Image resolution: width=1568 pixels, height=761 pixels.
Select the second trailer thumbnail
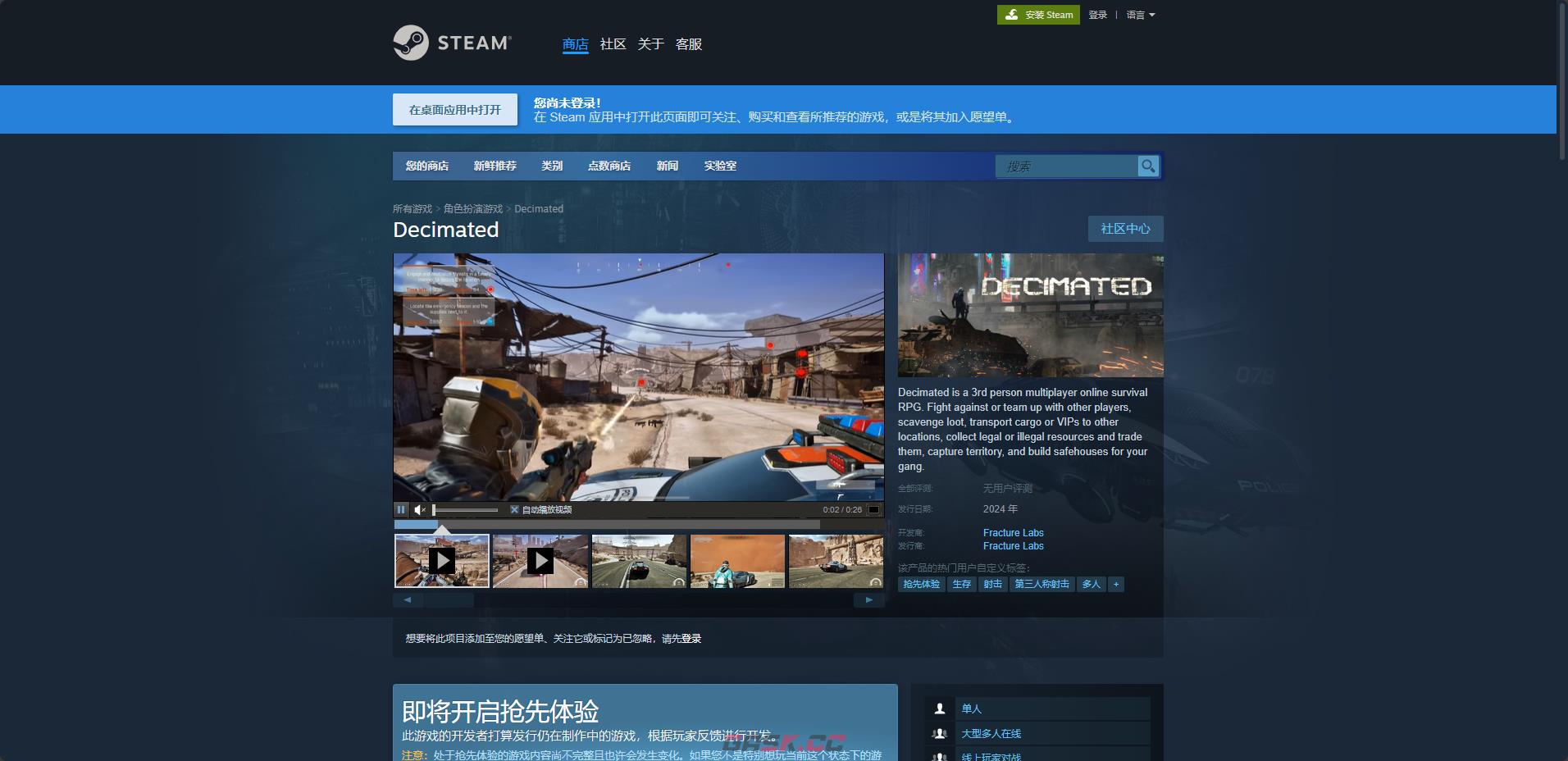(x=540, y=561)
